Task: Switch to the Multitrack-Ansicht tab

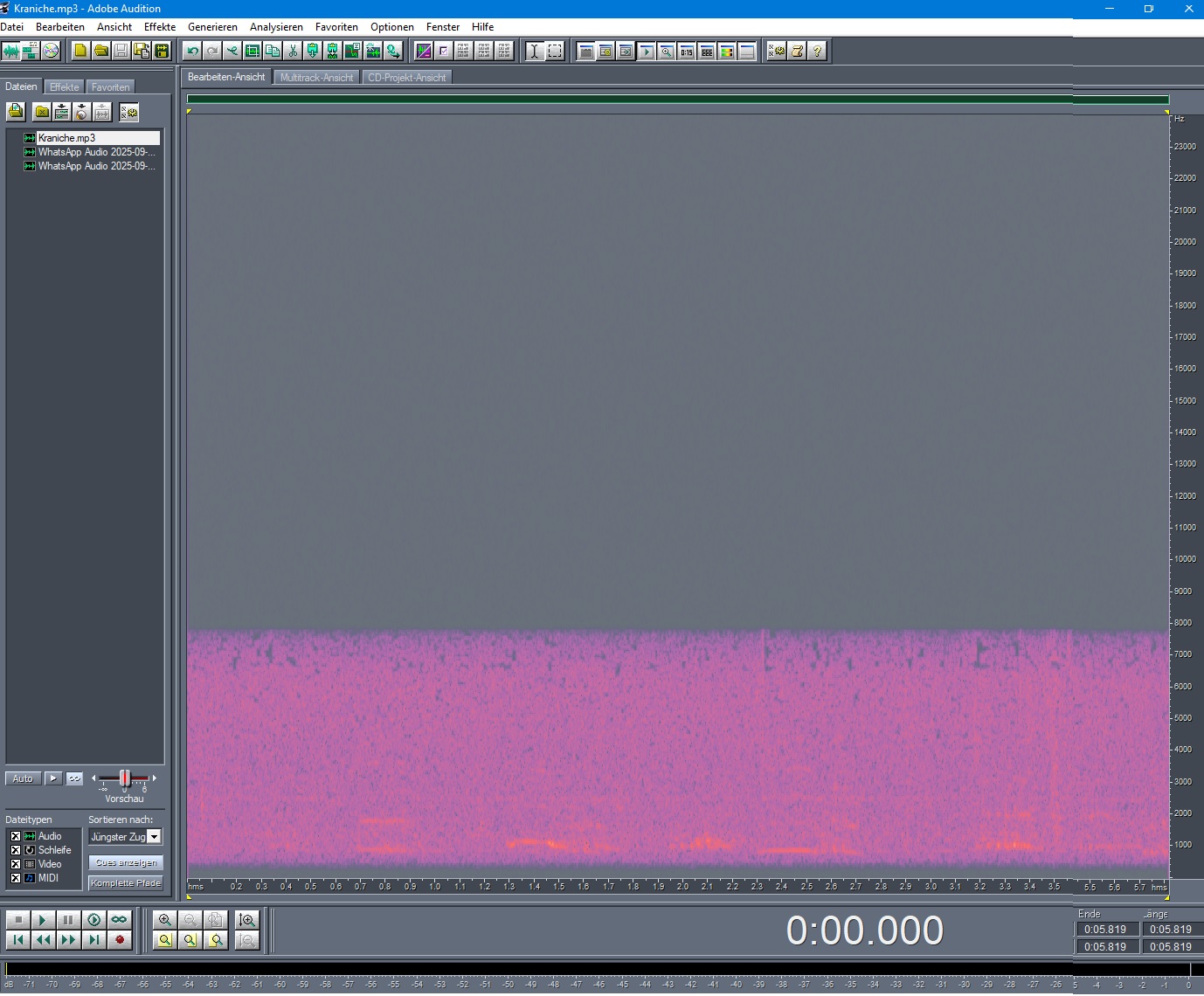Action: [x=316, y=78]
